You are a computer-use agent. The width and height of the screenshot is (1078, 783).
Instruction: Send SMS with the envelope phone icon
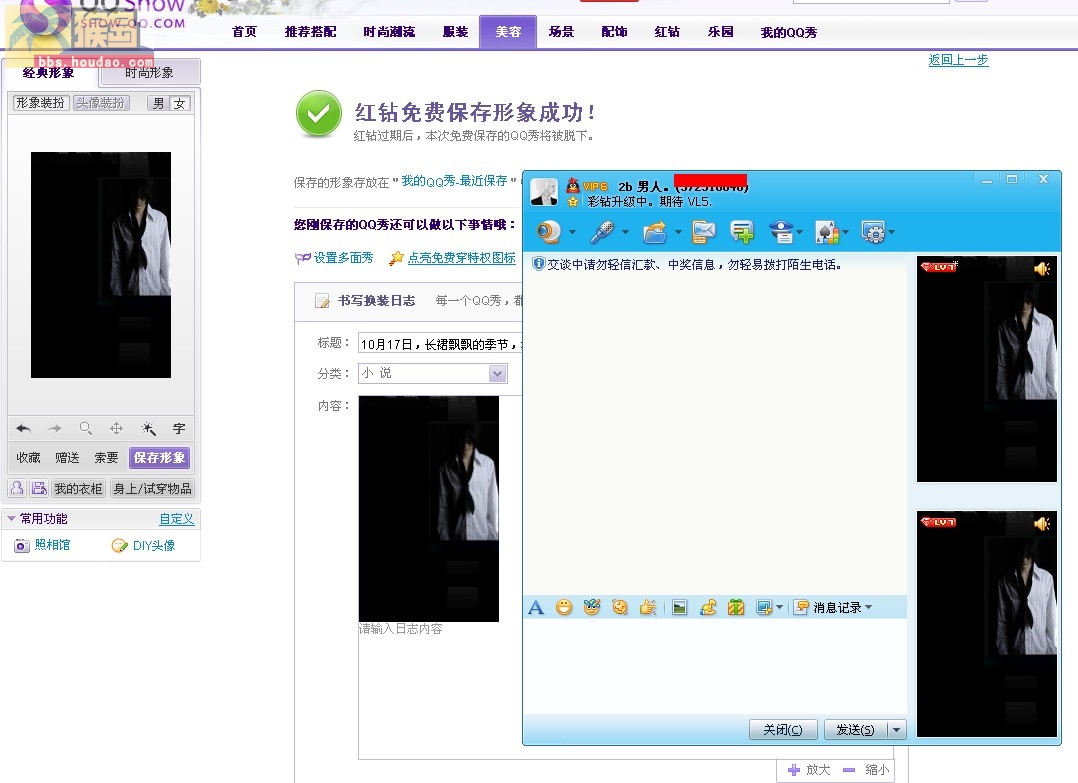(x=703, y=232)
